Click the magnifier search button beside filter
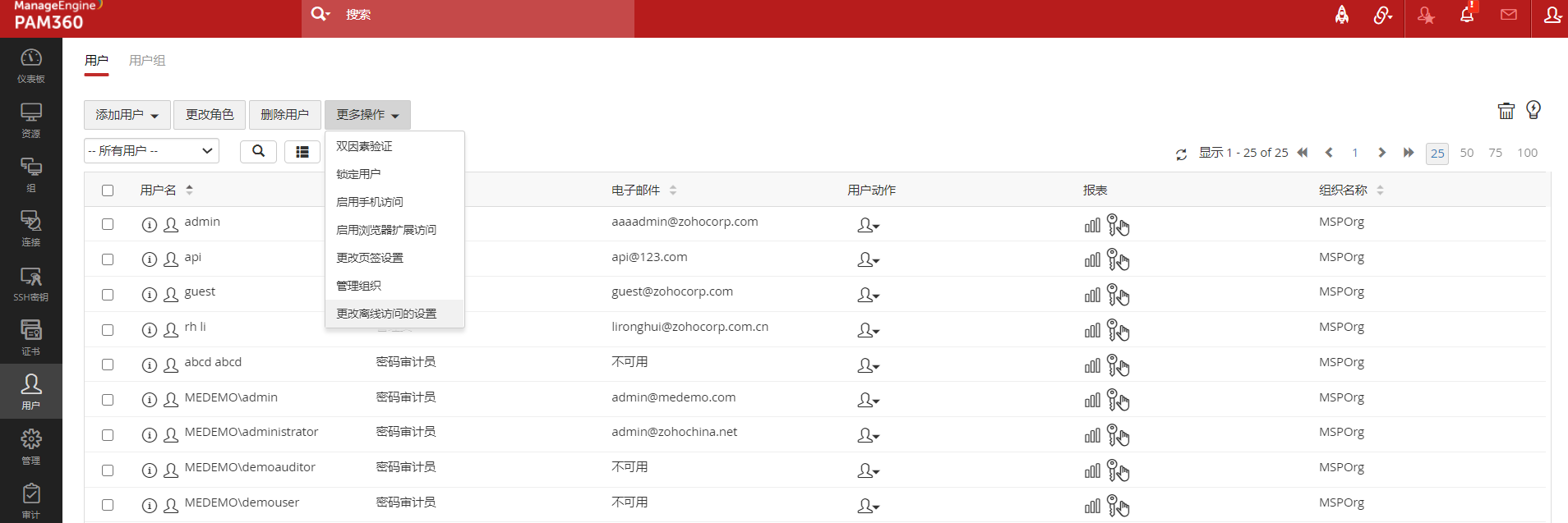 (x=258, y=151)
